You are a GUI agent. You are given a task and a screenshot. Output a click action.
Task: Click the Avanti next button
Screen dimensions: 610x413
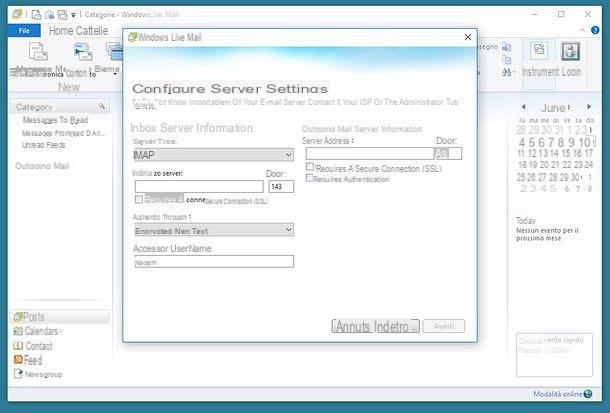pyautogui.click(x=443, y=326)
